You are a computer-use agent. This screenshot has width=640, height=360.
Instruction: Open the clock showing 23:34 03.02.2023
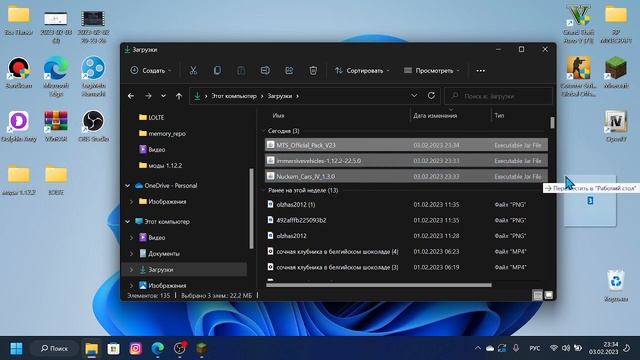coord(603,348)
